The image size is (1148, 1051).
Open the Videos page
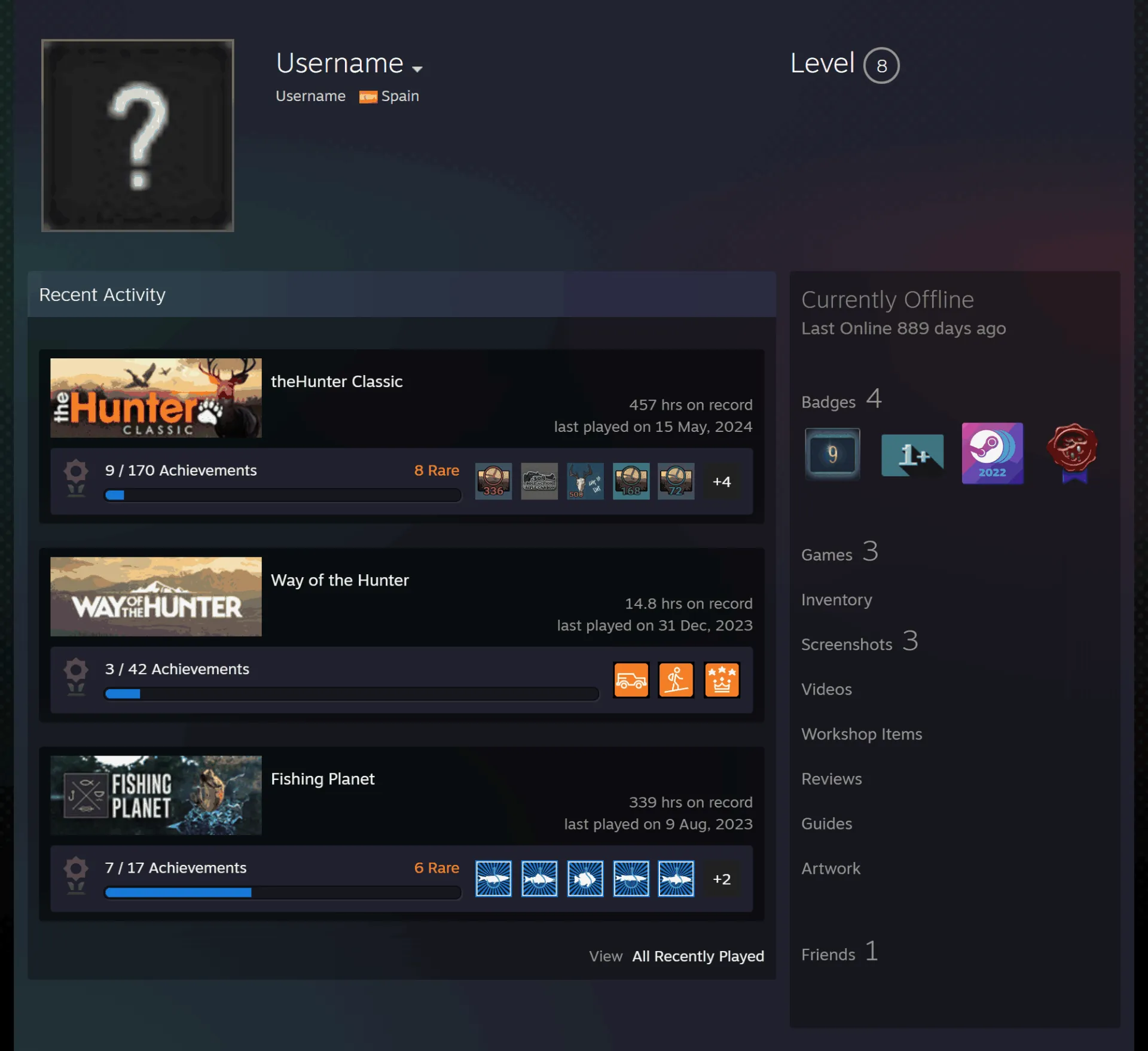826,689
